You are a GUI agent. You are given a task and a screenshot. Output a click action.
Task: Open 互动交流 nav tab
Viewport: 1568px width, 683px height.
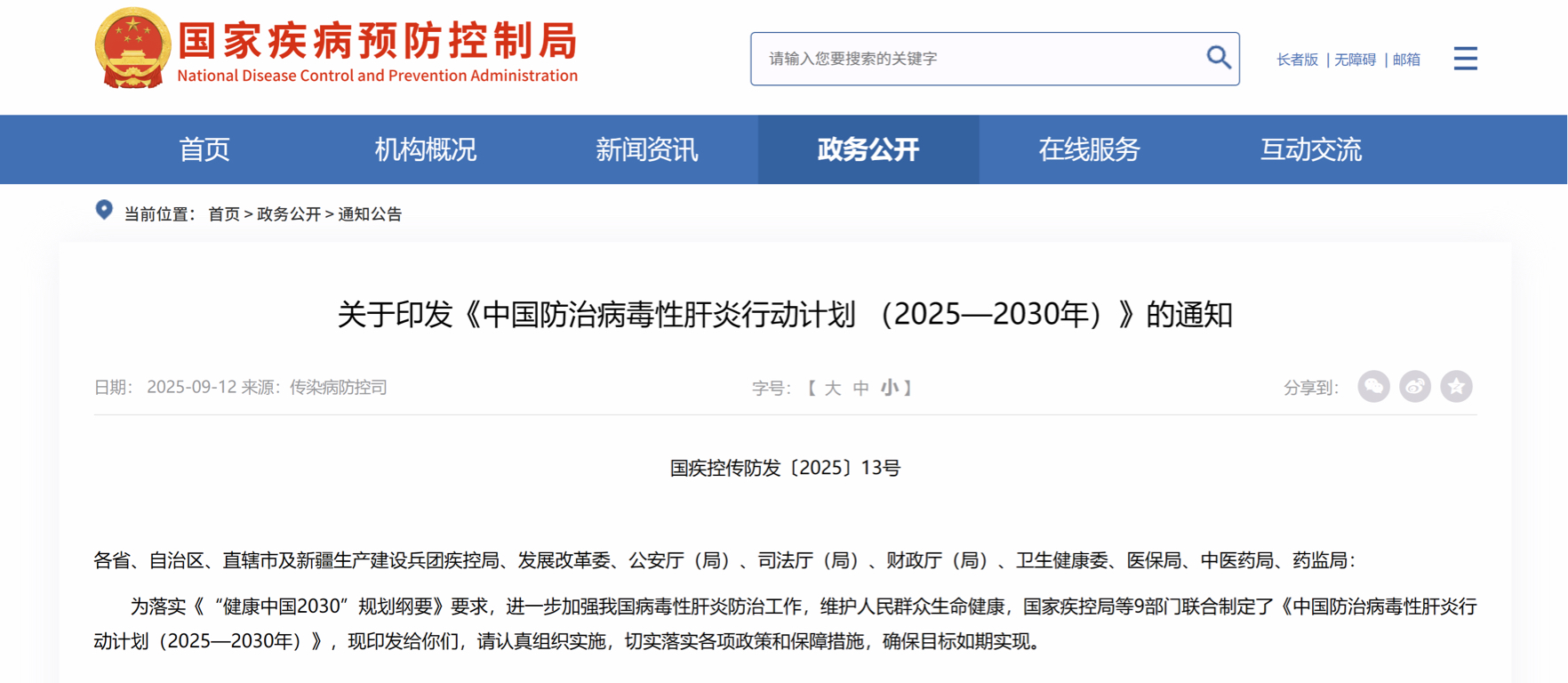click(x=1311, y=149)
